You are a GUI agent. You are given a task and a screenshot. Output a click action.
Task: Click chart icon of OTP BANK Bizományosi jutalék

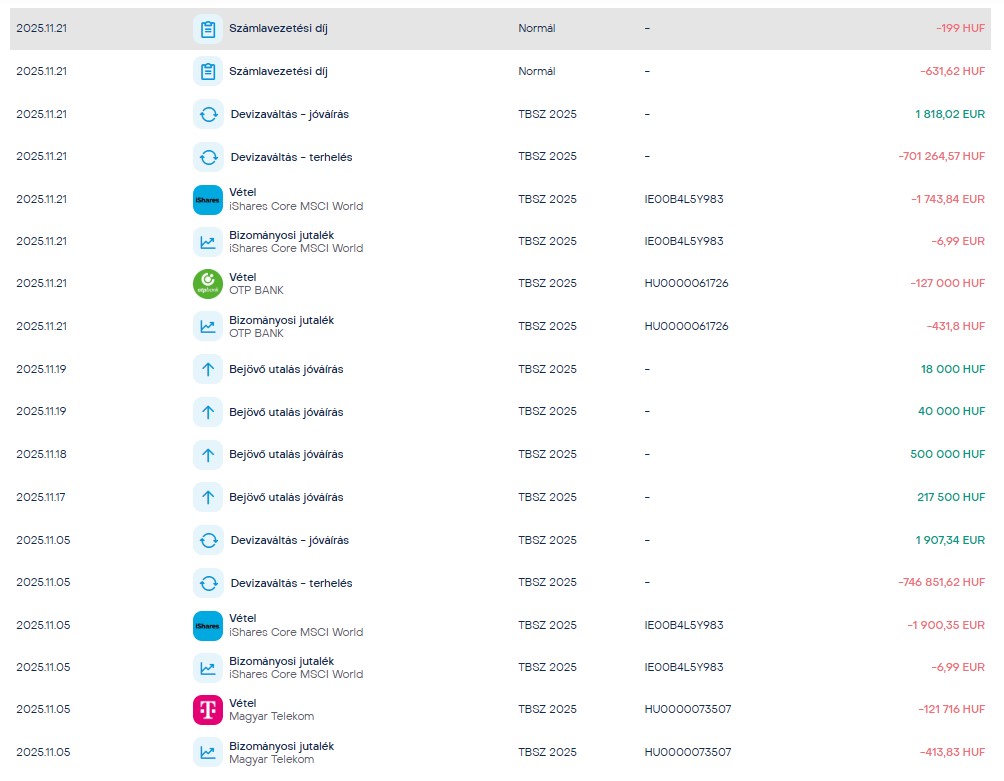207,326
